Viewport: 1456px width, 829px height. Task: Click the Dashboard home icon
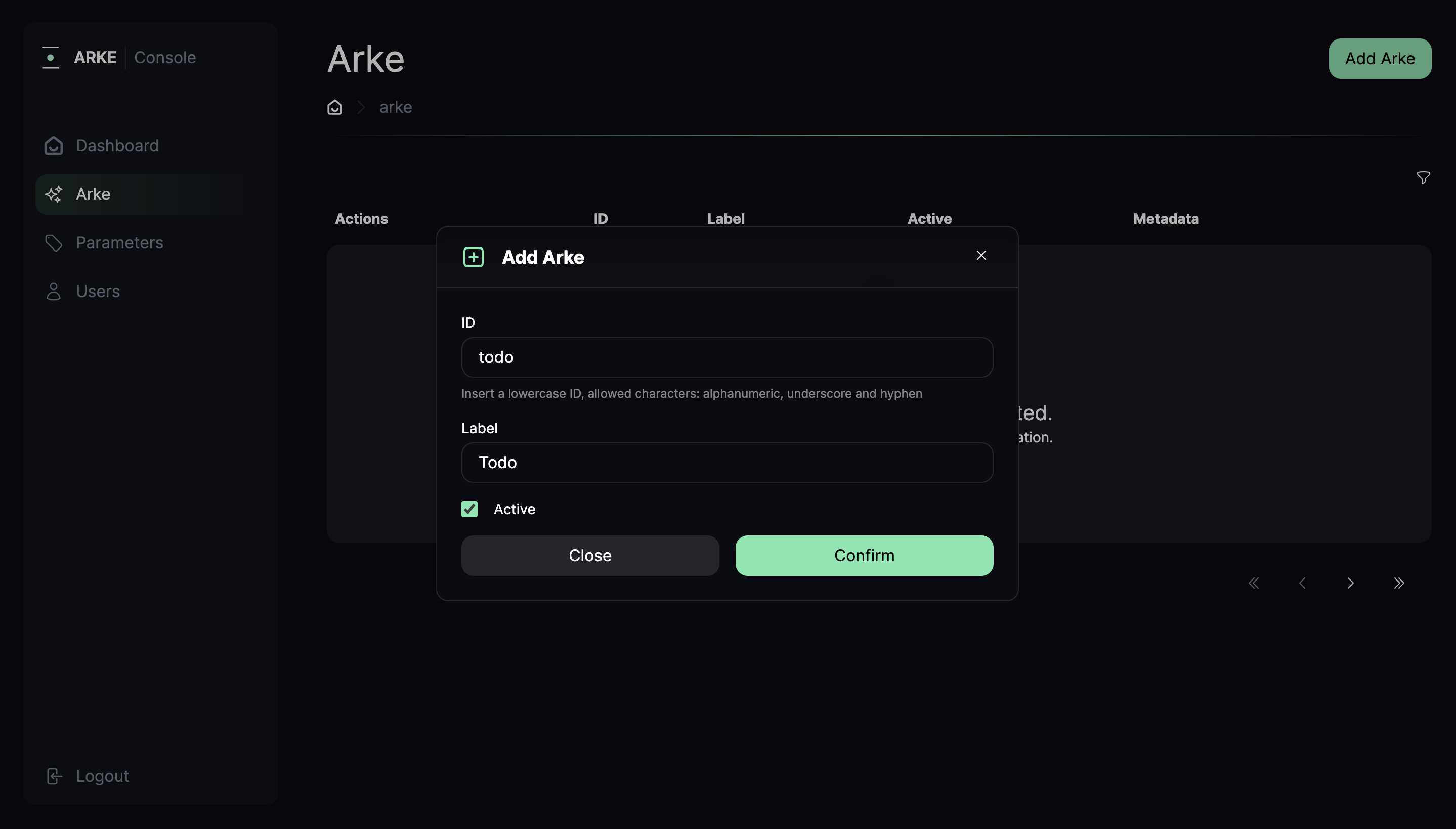tap(54, 146)
